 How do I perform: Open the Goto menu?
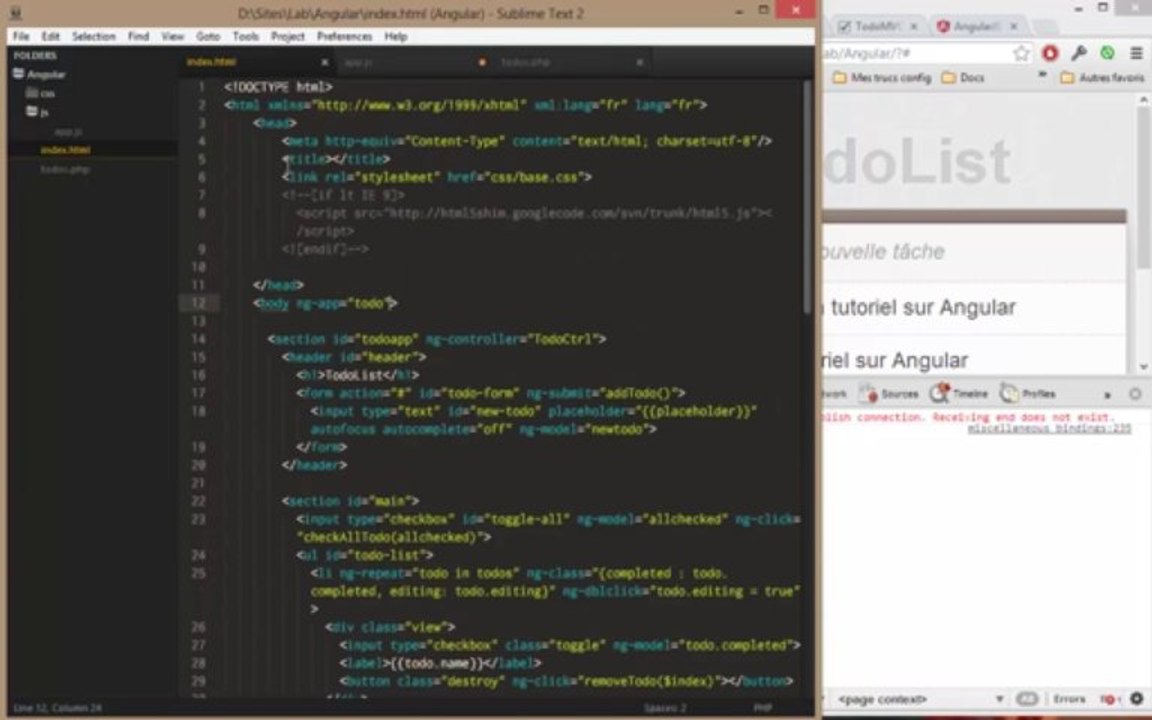[208, 36]
